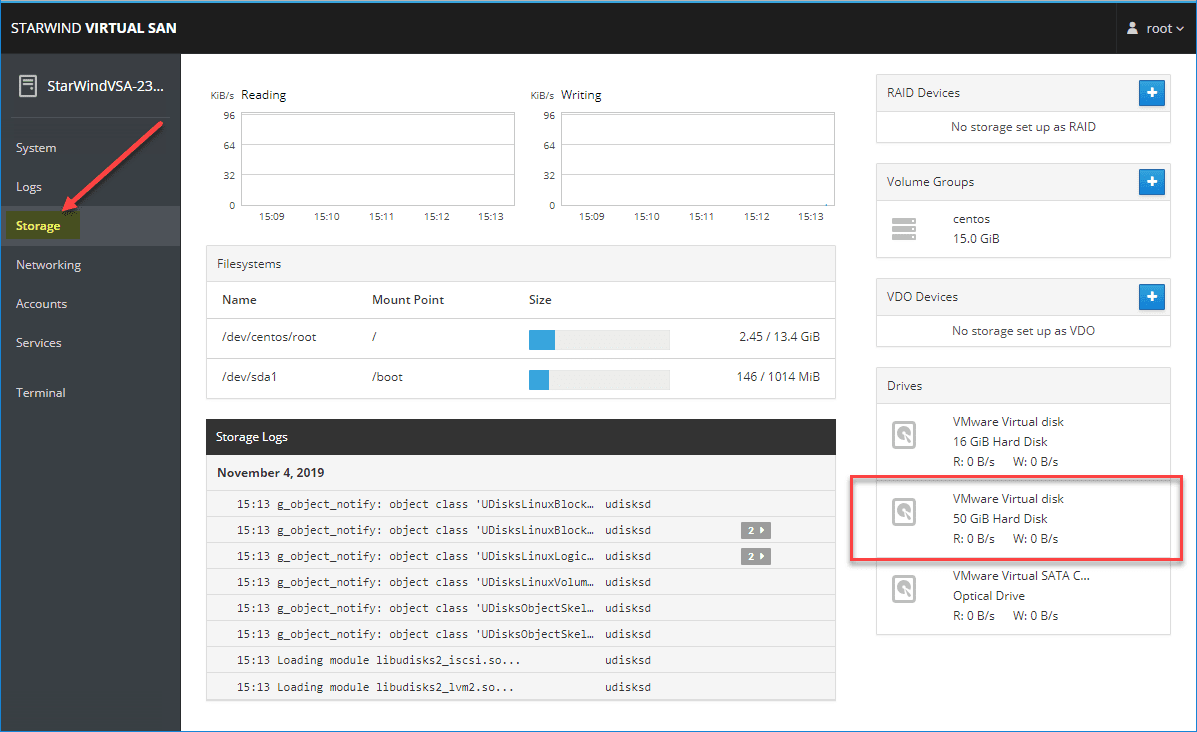Click the Filesystems panel heading
Image resolution: width=1197 pixels, height=732 pixels.
(249, 264)
